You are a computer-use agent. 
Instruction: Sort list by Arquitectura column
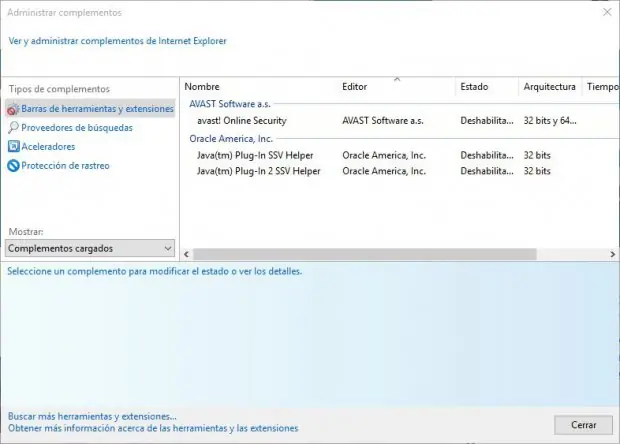click(x=549, y=87)
